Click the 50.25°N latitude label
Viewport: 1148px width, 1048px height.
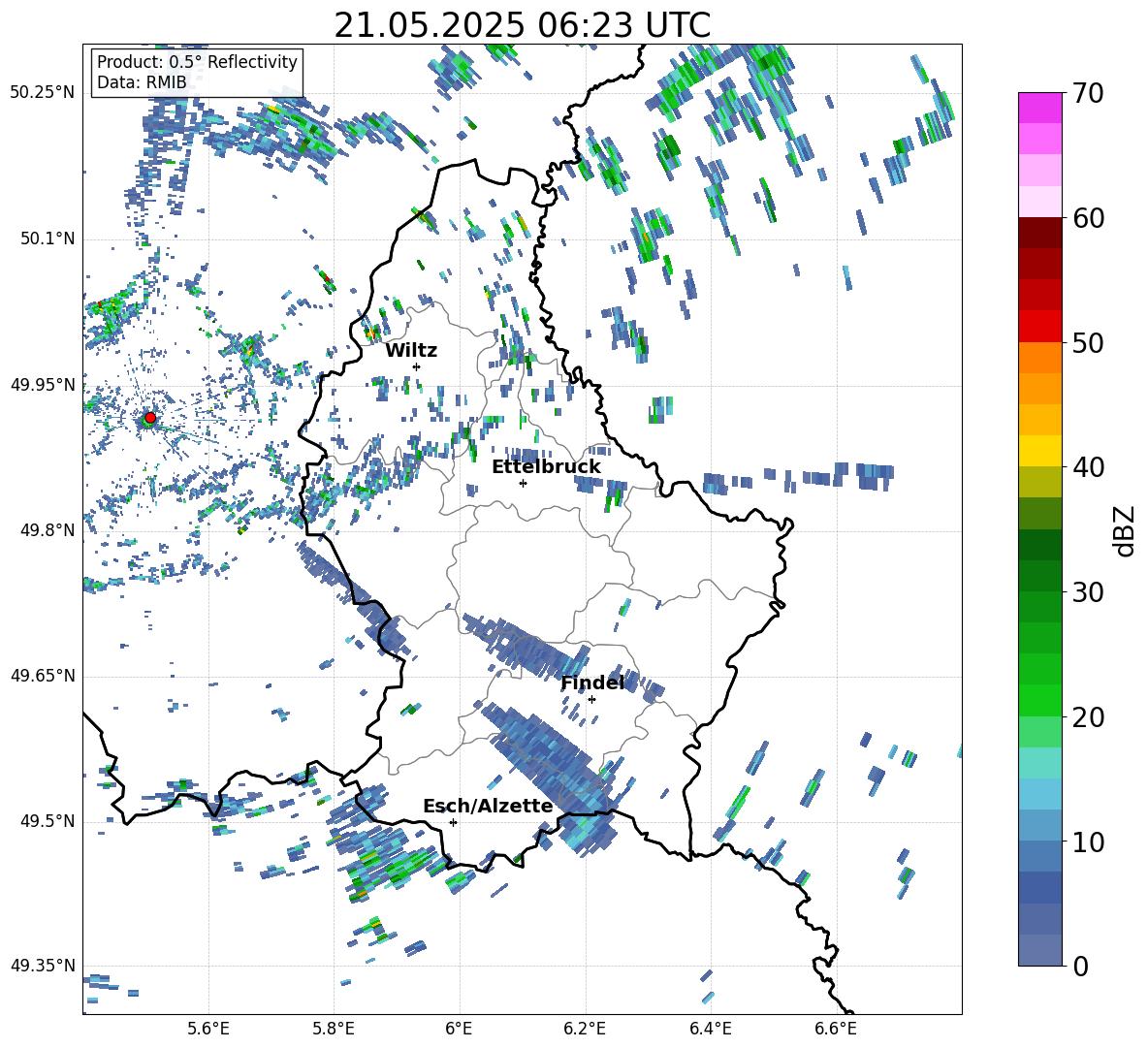coord(43,93)
